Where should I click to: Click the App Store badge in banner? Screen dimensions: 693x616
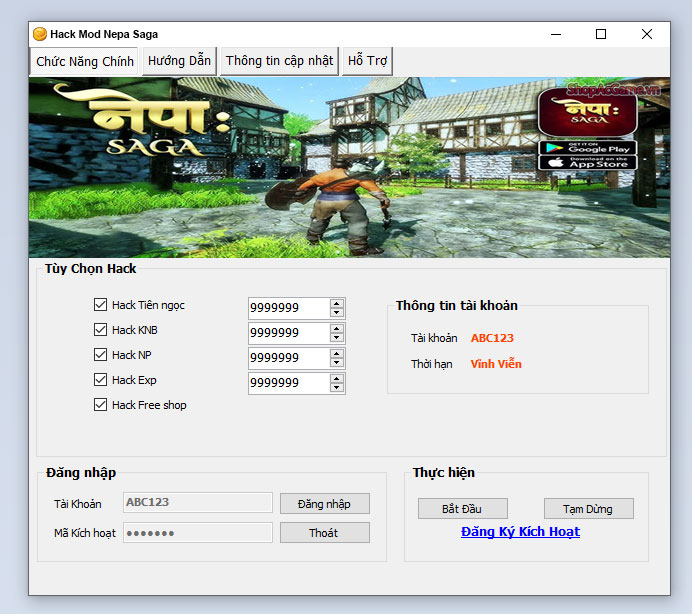tap(588, 163)
